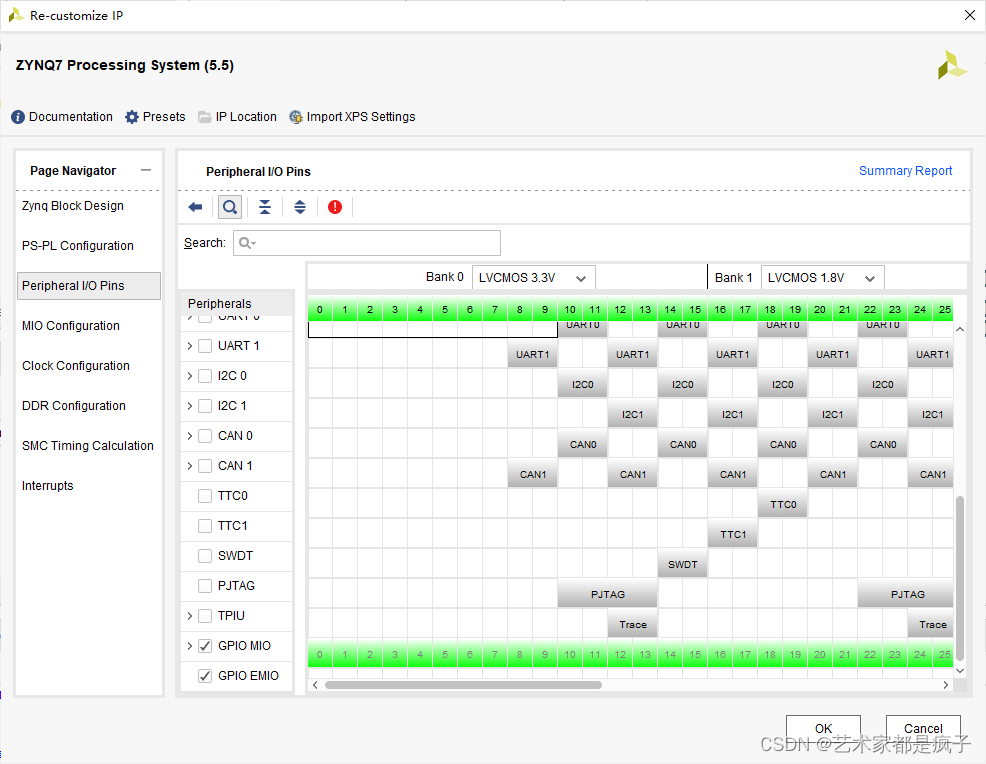Click the Cancel button
986x764 pixels.
click(x=923, y=728)
